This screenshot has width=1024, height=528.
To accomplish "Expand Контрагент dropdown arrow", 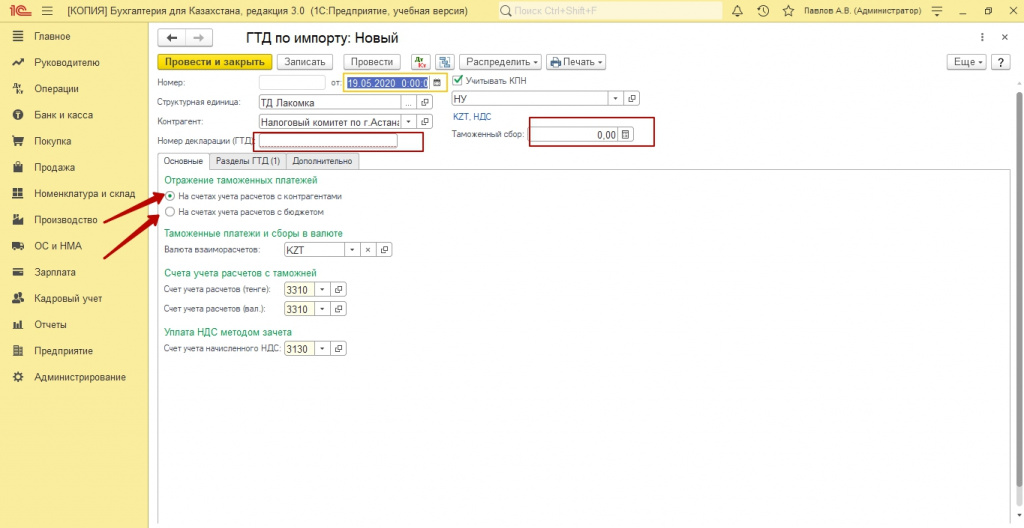I will (x=408, y=122).
